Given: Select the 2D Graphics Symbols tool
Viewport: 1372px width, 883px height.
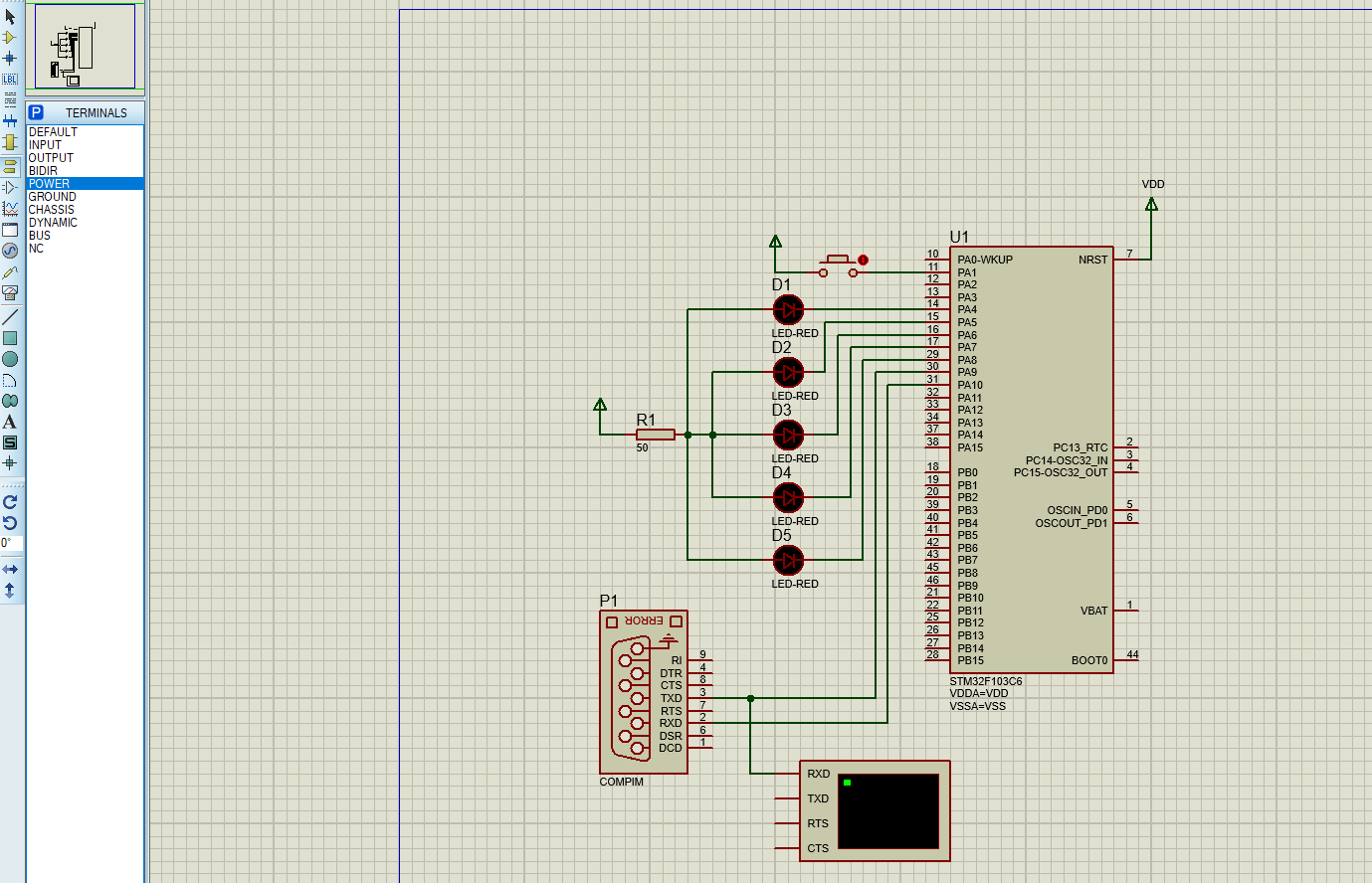Looking at the screenshot, I should 10,442.
